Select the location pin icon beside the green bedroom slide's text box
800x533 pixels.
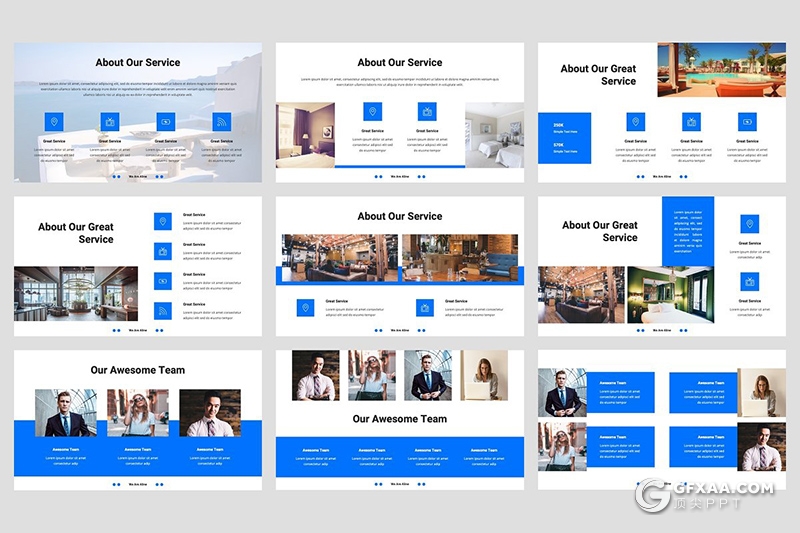click(749, 224)
